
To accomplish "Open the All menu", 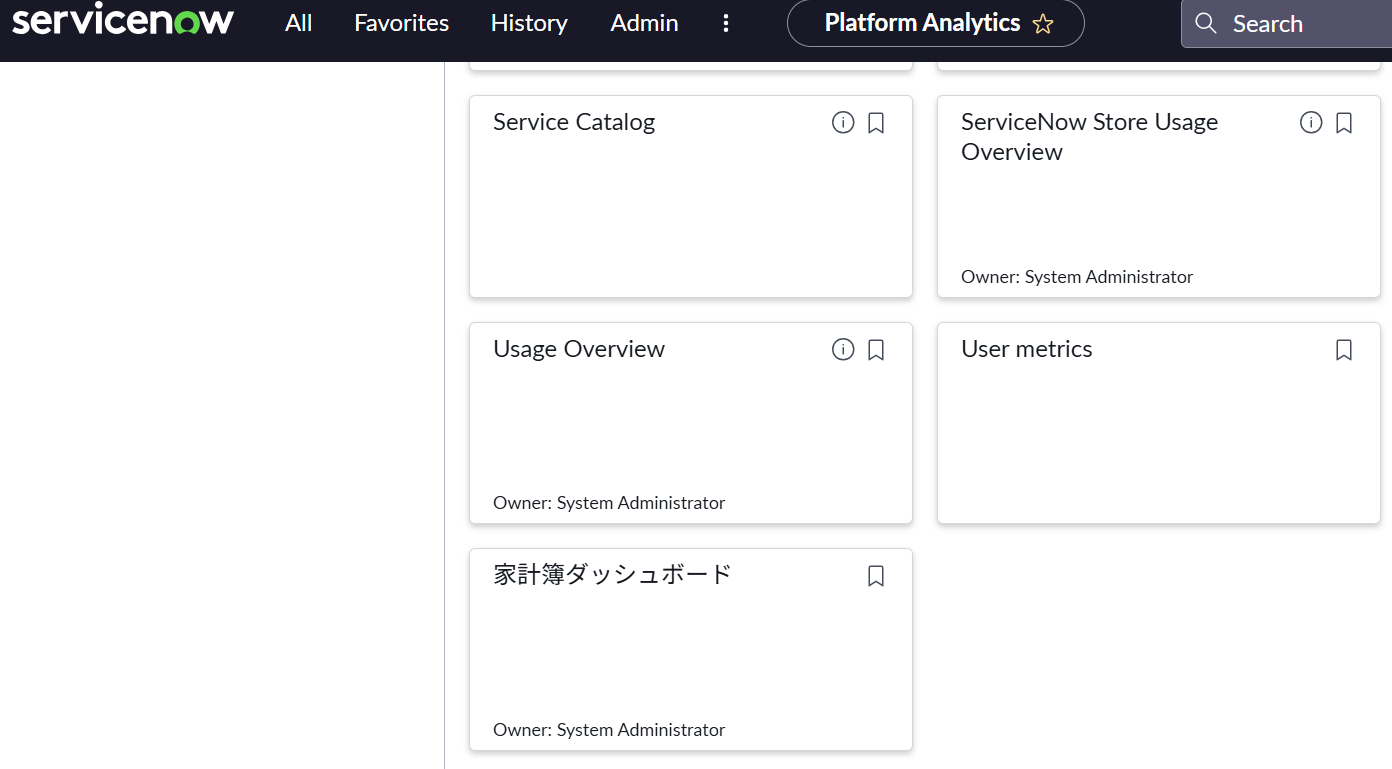I will (298, 23).
